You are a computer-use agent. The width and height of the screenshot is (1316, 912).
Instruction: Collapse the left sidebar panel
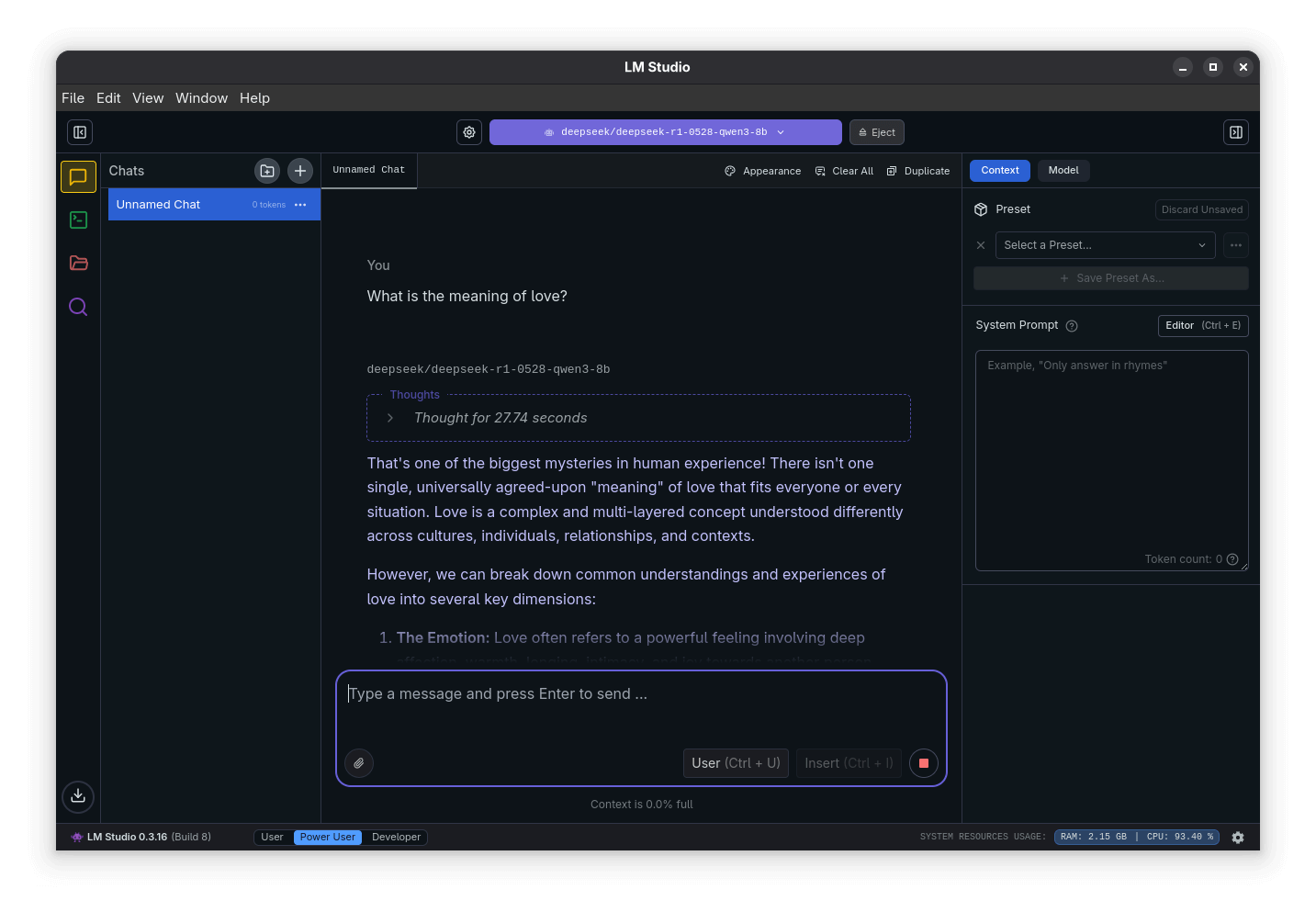click(x=79, y=131)
